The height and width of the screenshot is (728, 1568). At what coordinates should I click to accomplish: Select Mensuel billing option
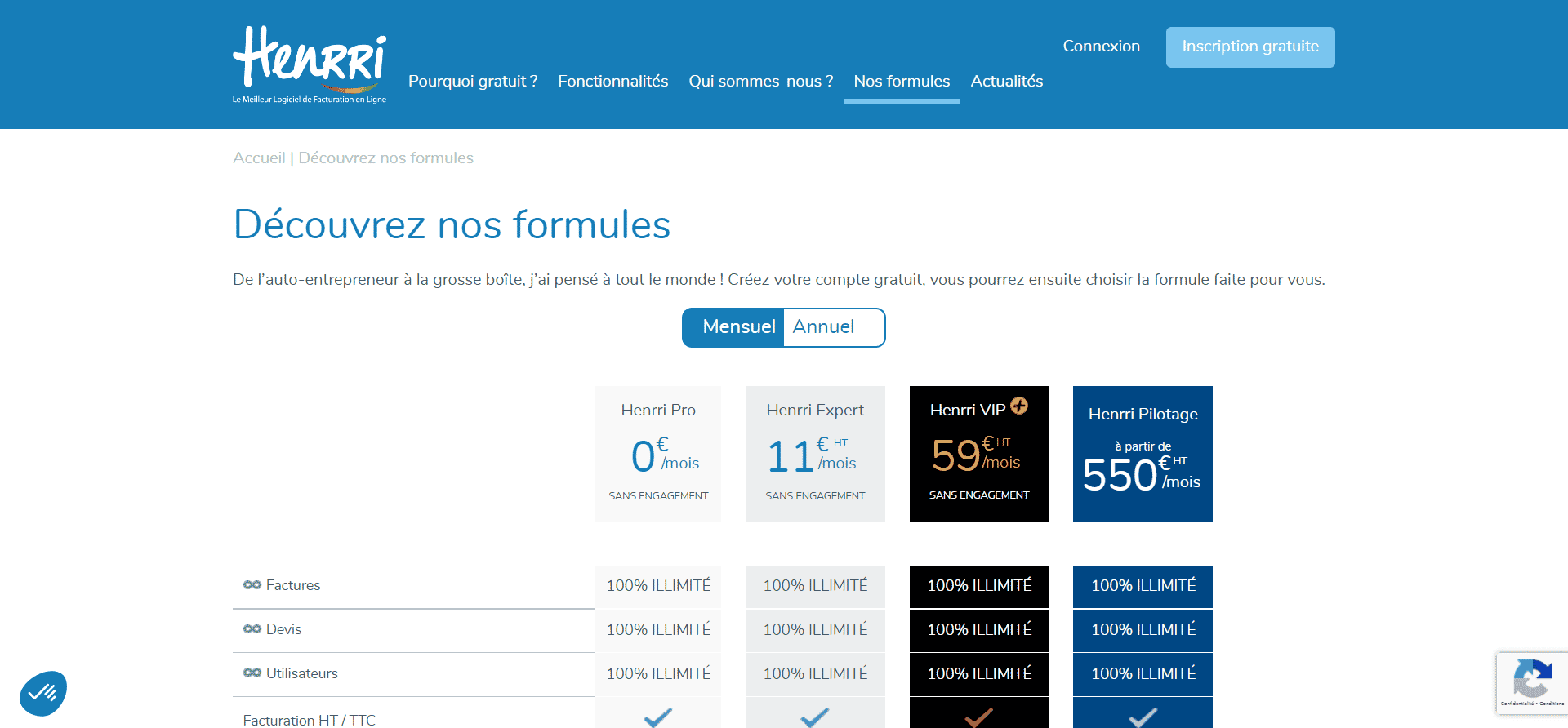click(x=737, y=327)
